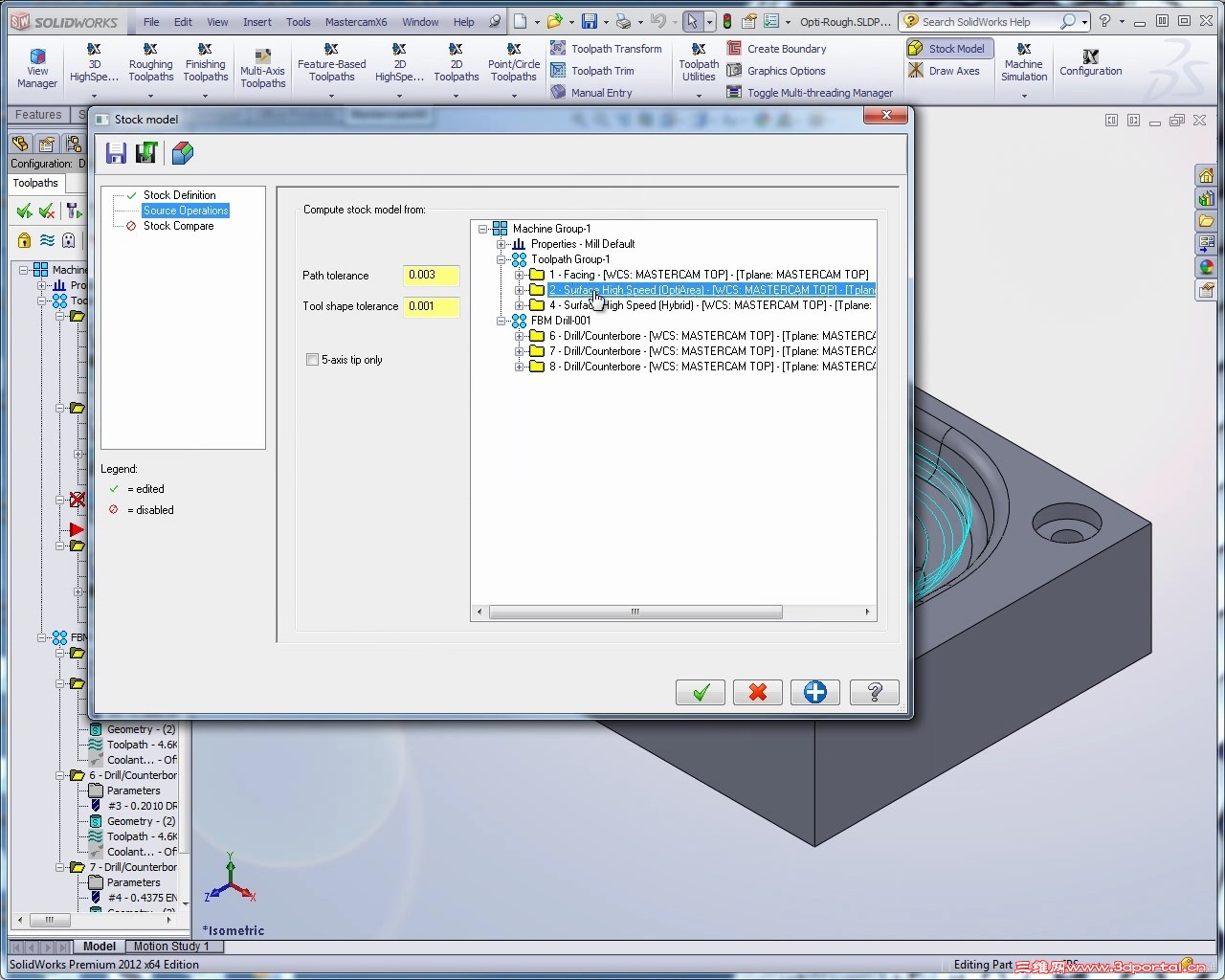Click the Print icon in the title toolbar
The image size is (1225, 980).
623,21
